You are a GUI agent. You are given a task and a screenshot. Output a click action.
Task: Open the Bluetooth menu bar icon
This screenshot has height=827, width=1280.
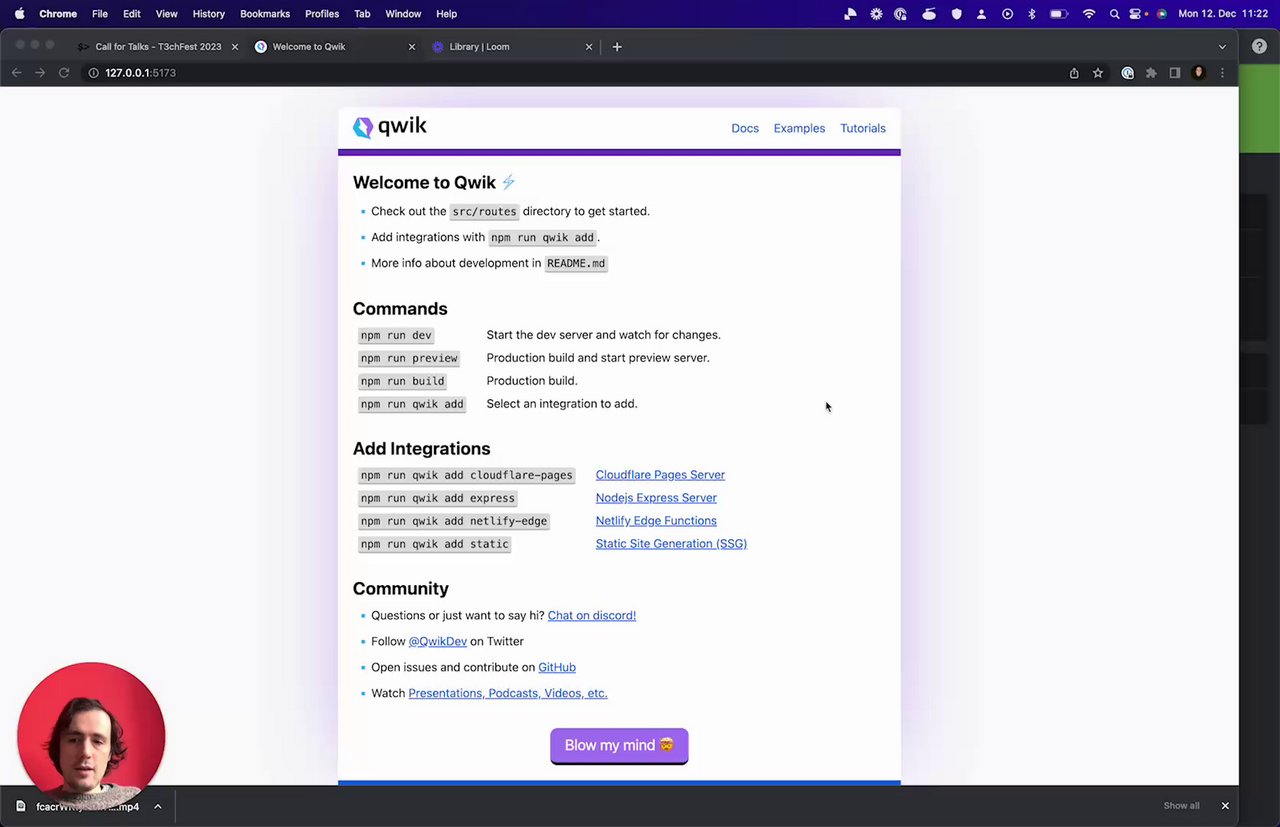(1032, 14)
